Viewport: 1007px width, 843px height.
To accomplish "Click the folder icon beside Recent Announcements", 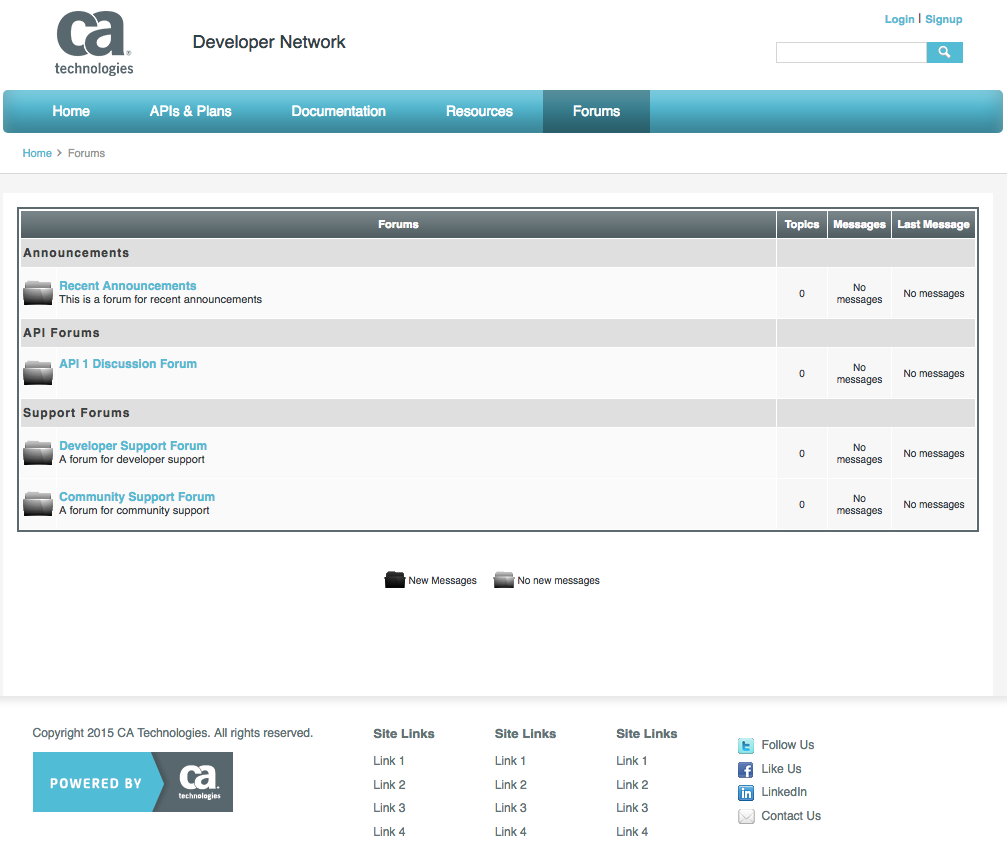I will click(37, 292).
